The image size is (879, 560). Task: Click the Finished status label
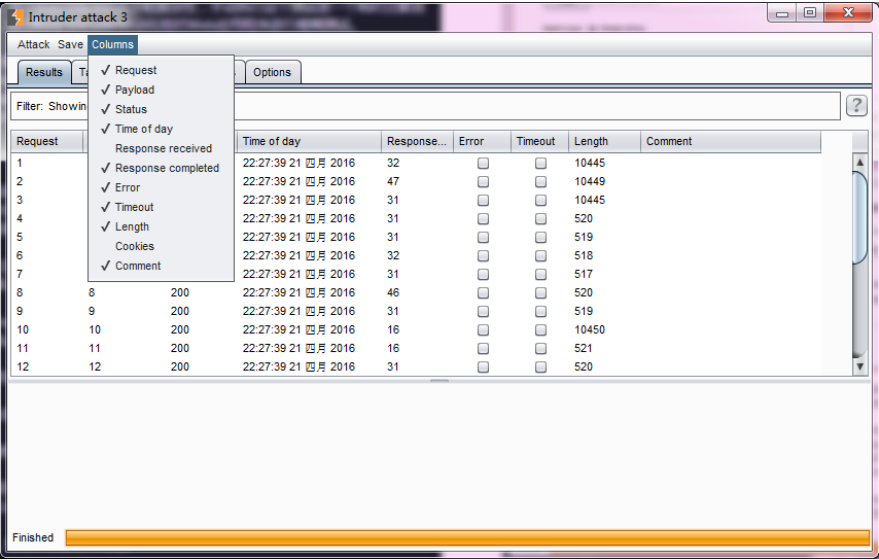click(x=33, y=538)
